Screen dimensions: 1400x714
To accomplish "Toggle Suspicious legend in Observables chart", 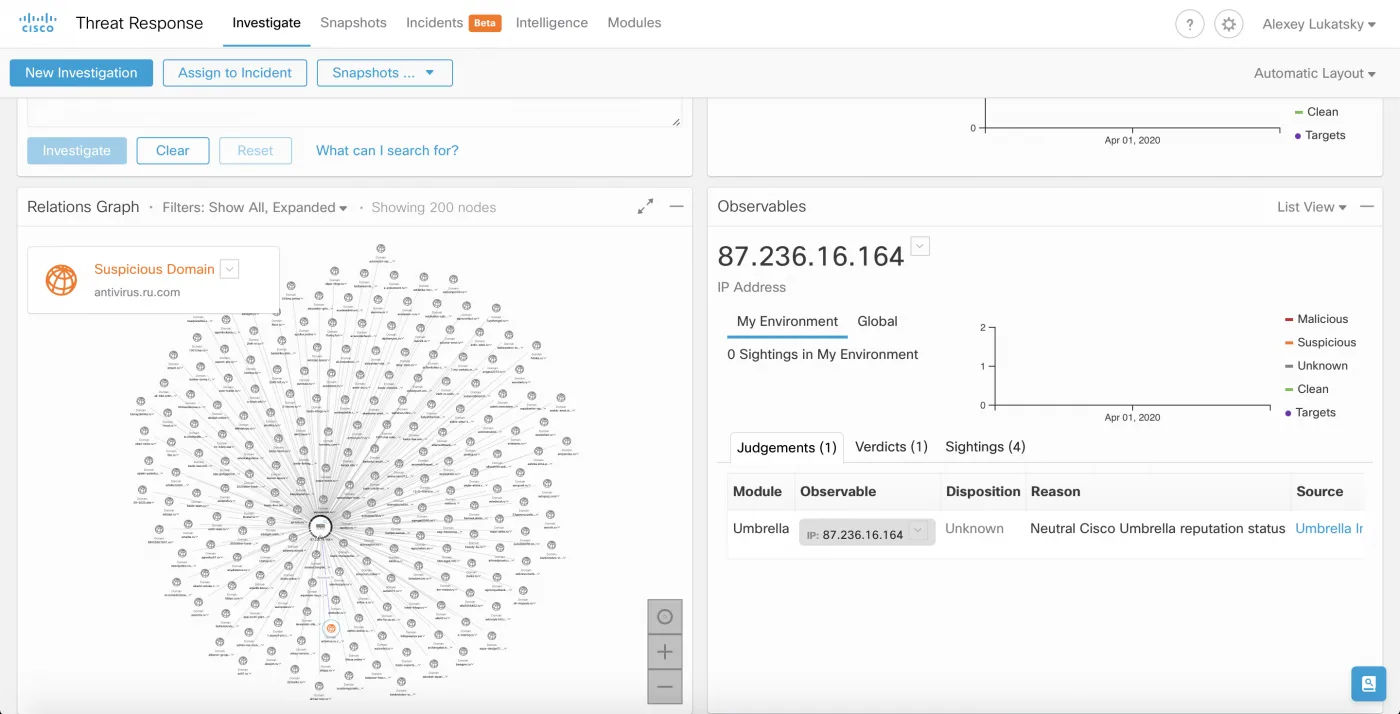I will pyautogui.click(x=1320, y=342).
